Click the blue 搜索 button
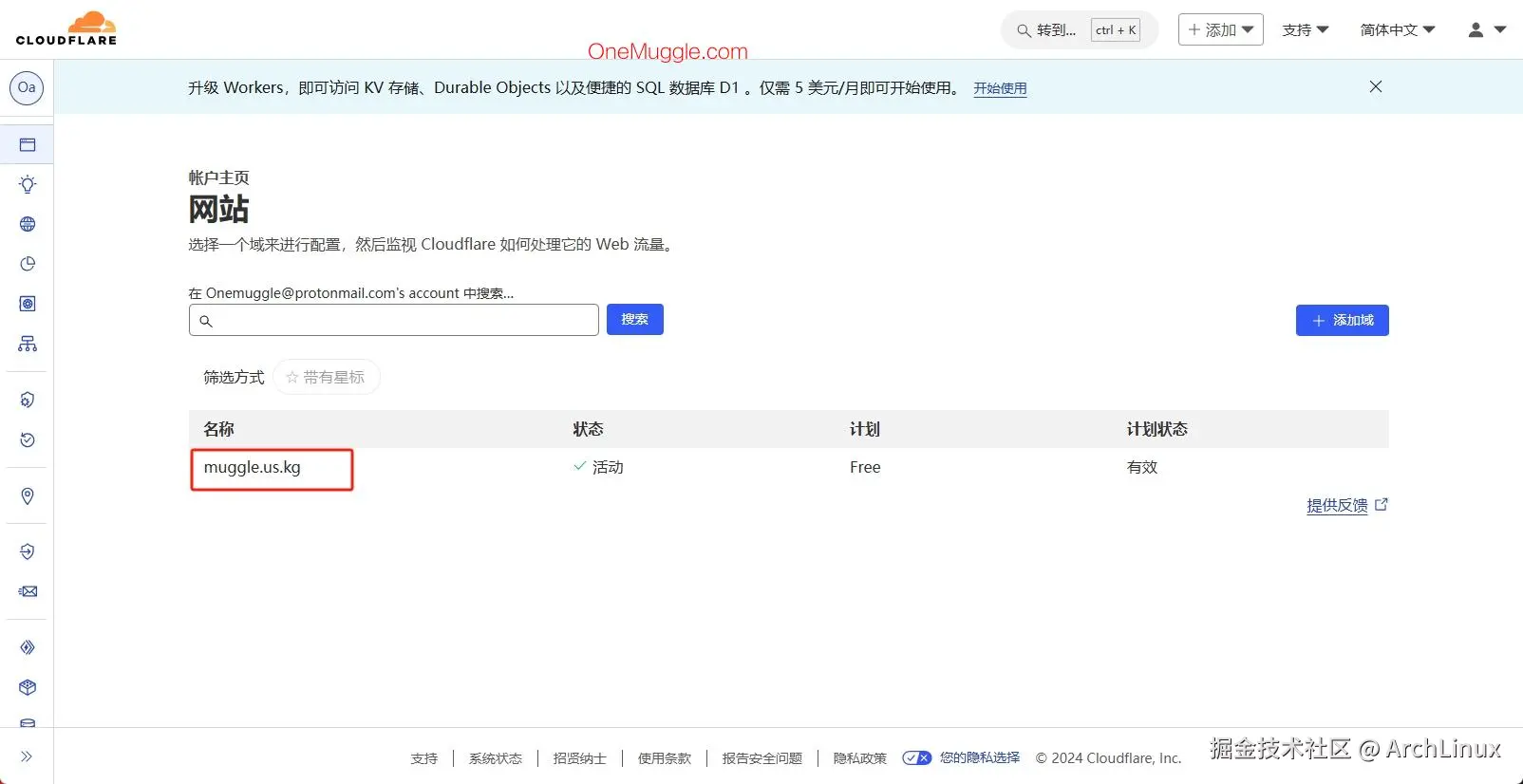This screenshot has height=784, width=1523. pos(635,319)
